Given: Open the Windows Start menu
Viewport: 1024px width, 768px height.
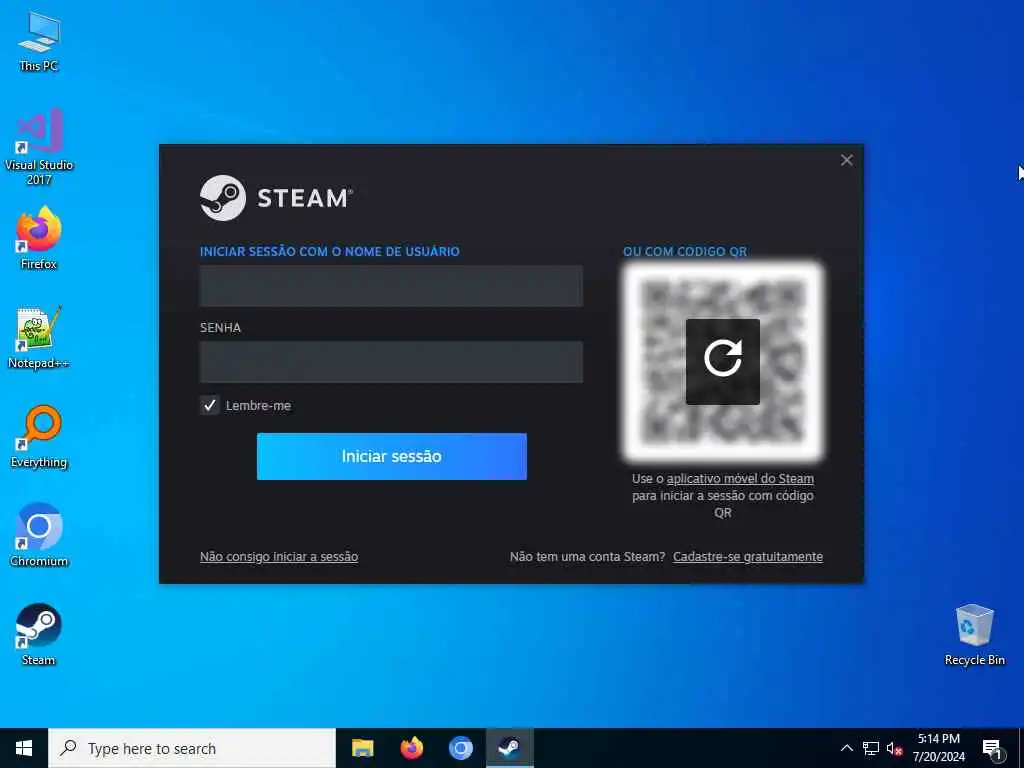Looking at the screenshot, I should click(x=24, y=748).
